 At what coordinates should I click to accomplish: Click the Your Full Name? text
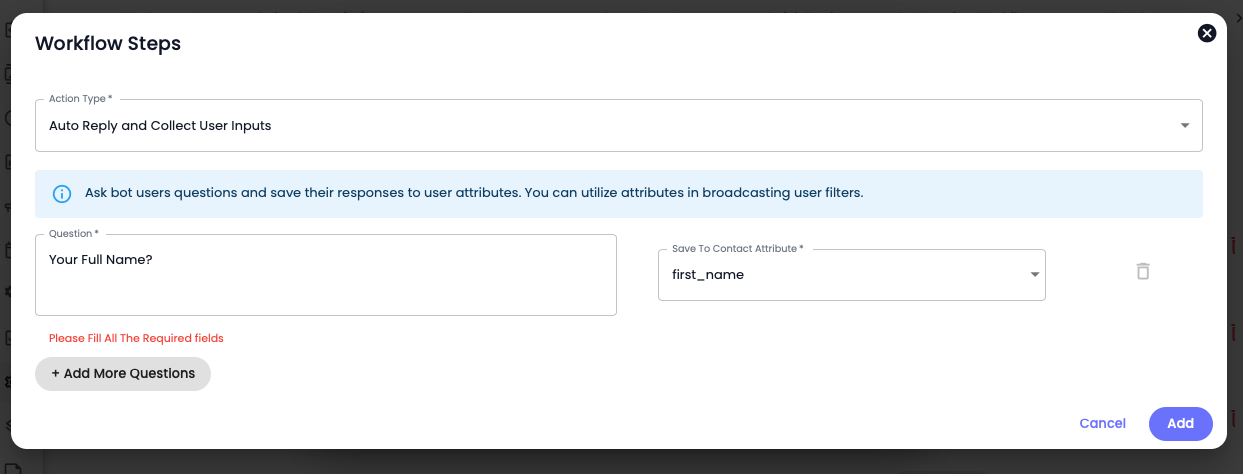pos(101,259)
